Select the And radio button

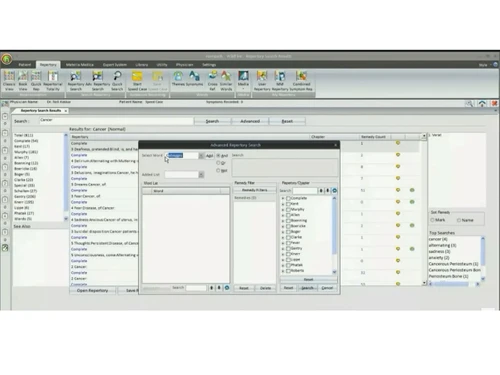pos(218,156)
